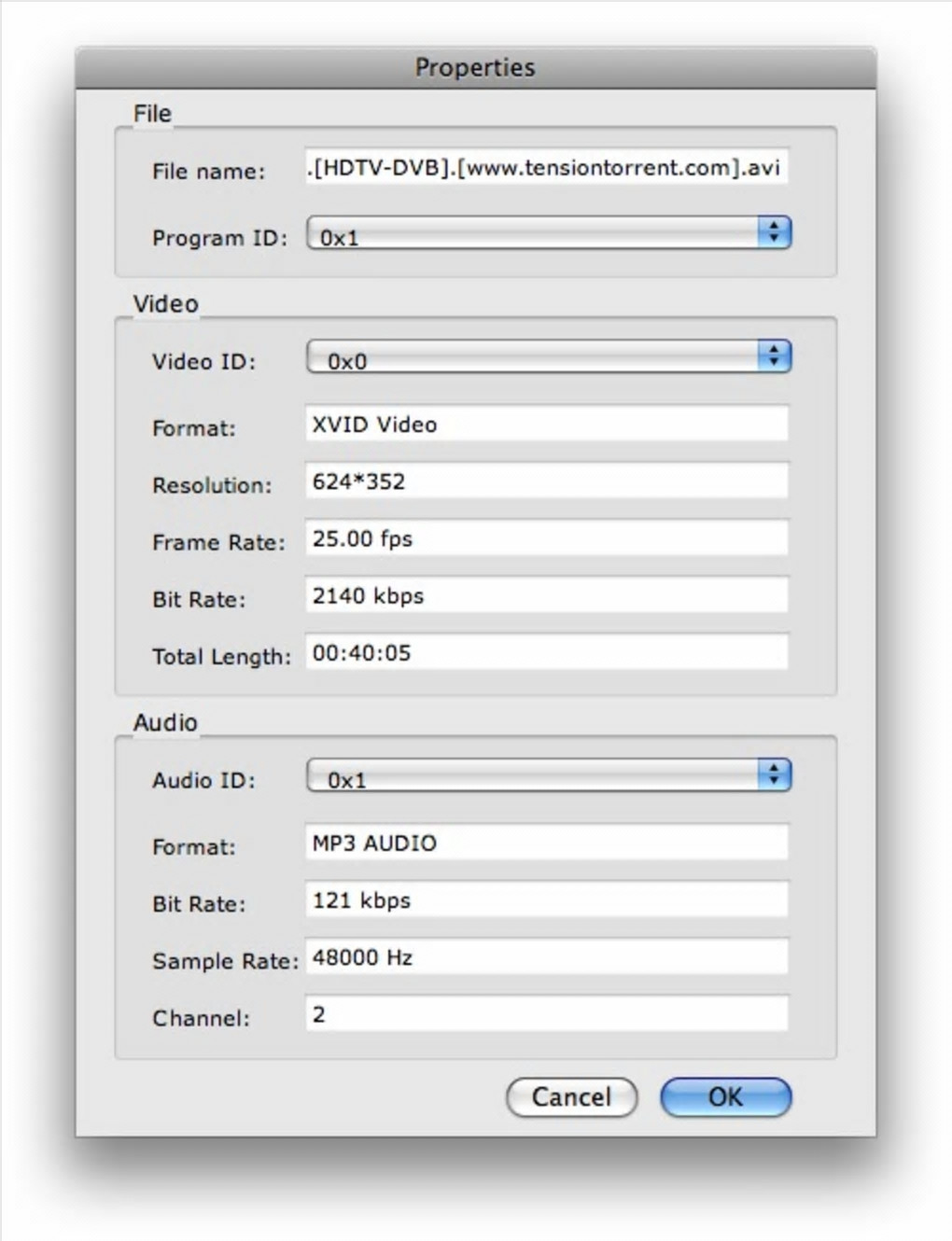Select the XVID Video format field
The height and width of the screenshot is (1241, 952).
click(x=546, y=425)
